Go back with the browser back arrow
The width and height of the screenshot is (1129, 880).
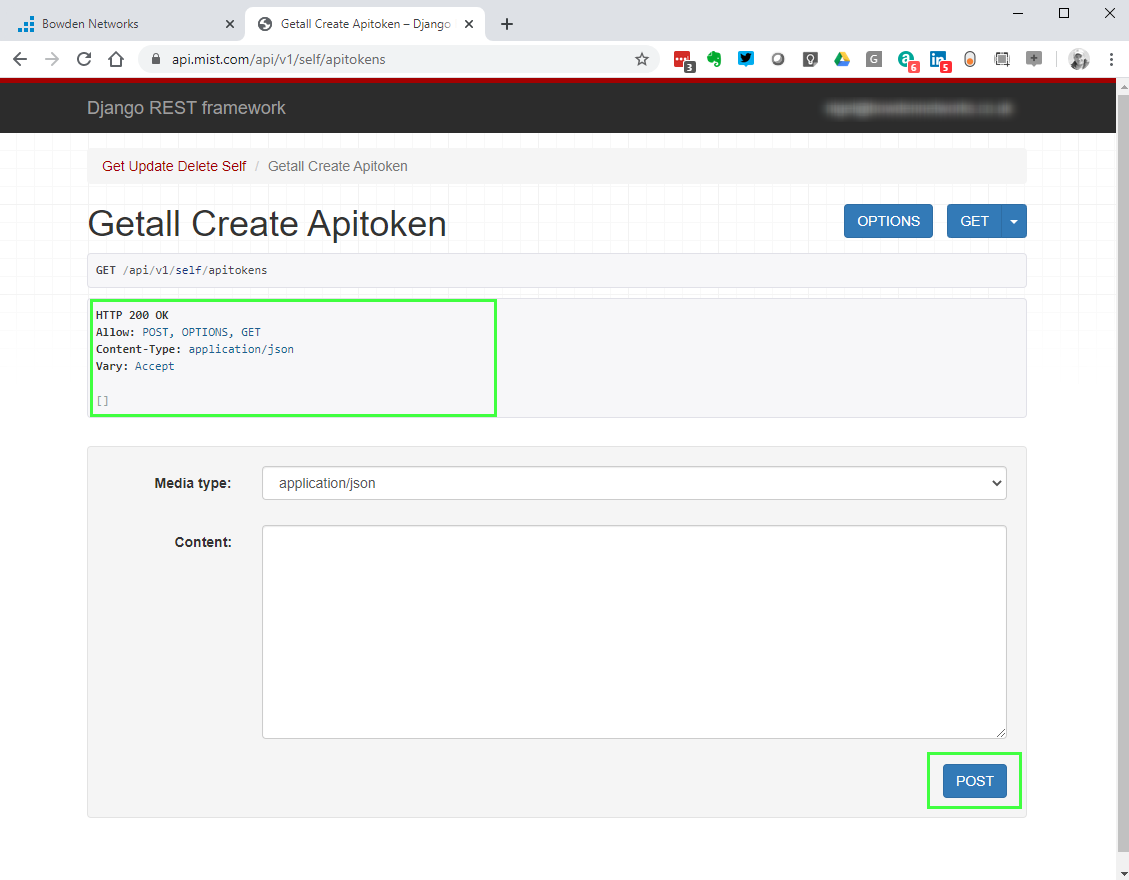20,59
